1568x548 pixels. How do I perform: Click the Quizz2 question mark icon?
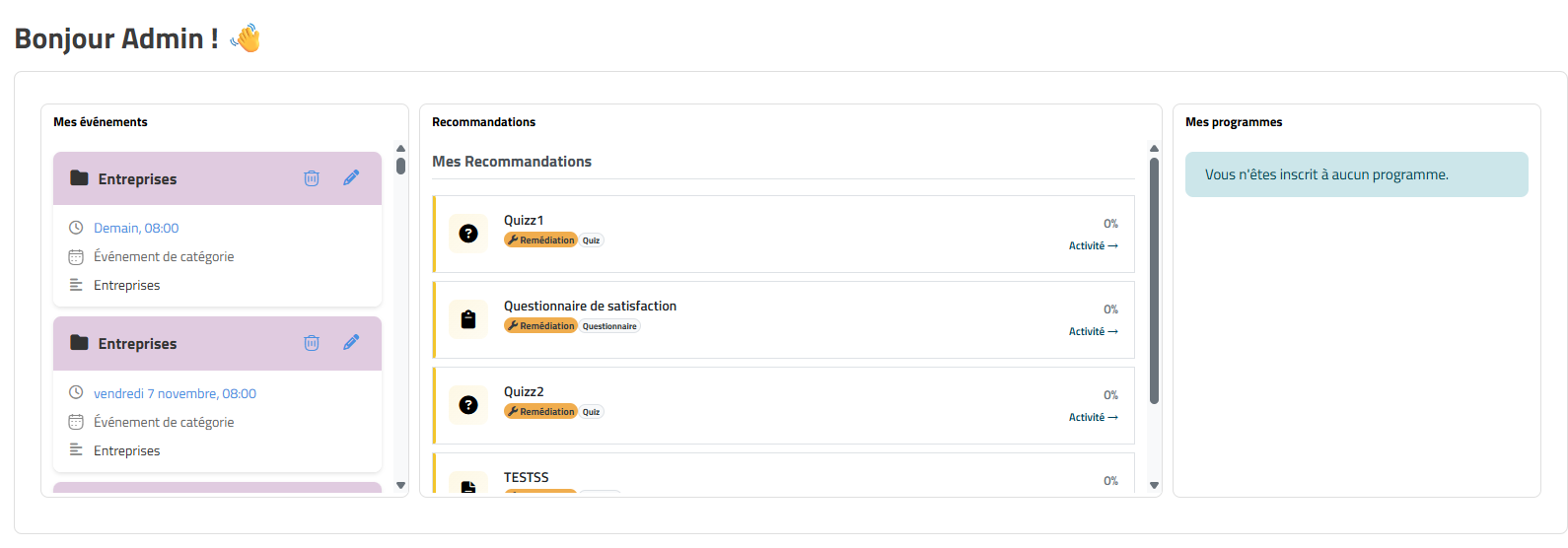[468, 405]
